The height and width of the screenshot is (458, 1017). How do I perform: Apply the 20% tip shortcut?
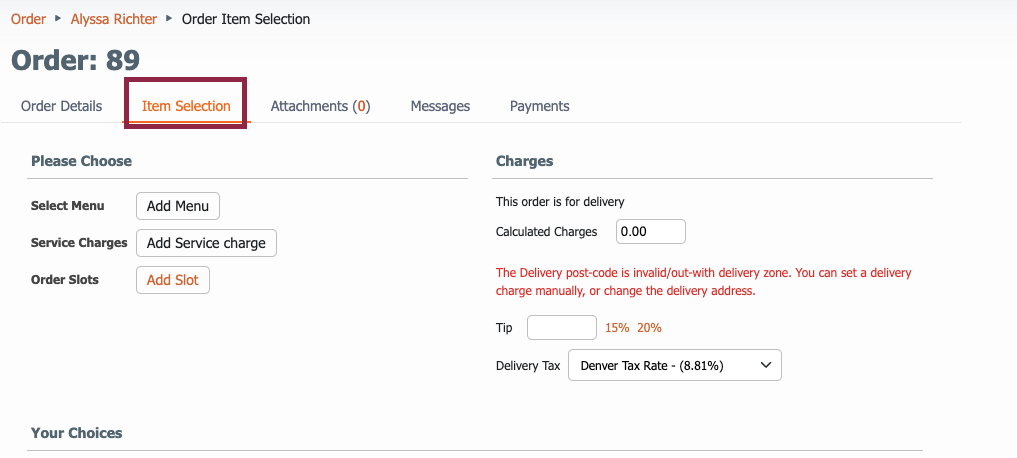649,328
